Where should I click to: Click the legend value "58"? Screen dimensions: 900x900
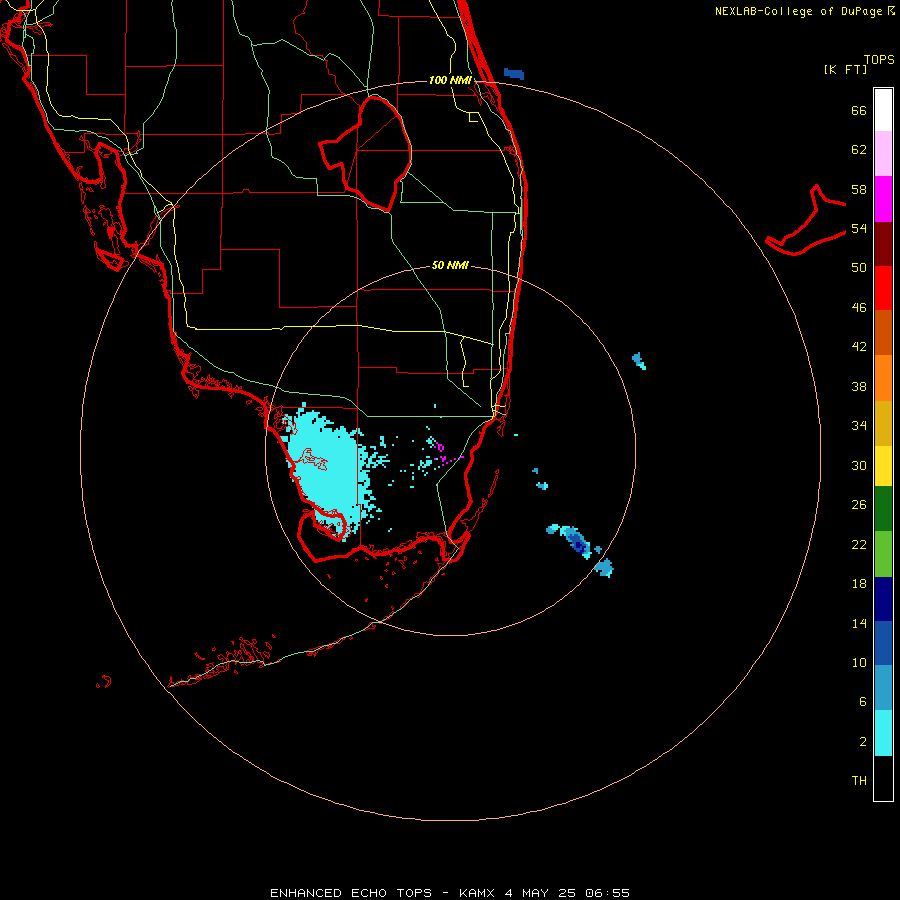tap(859, 189)
